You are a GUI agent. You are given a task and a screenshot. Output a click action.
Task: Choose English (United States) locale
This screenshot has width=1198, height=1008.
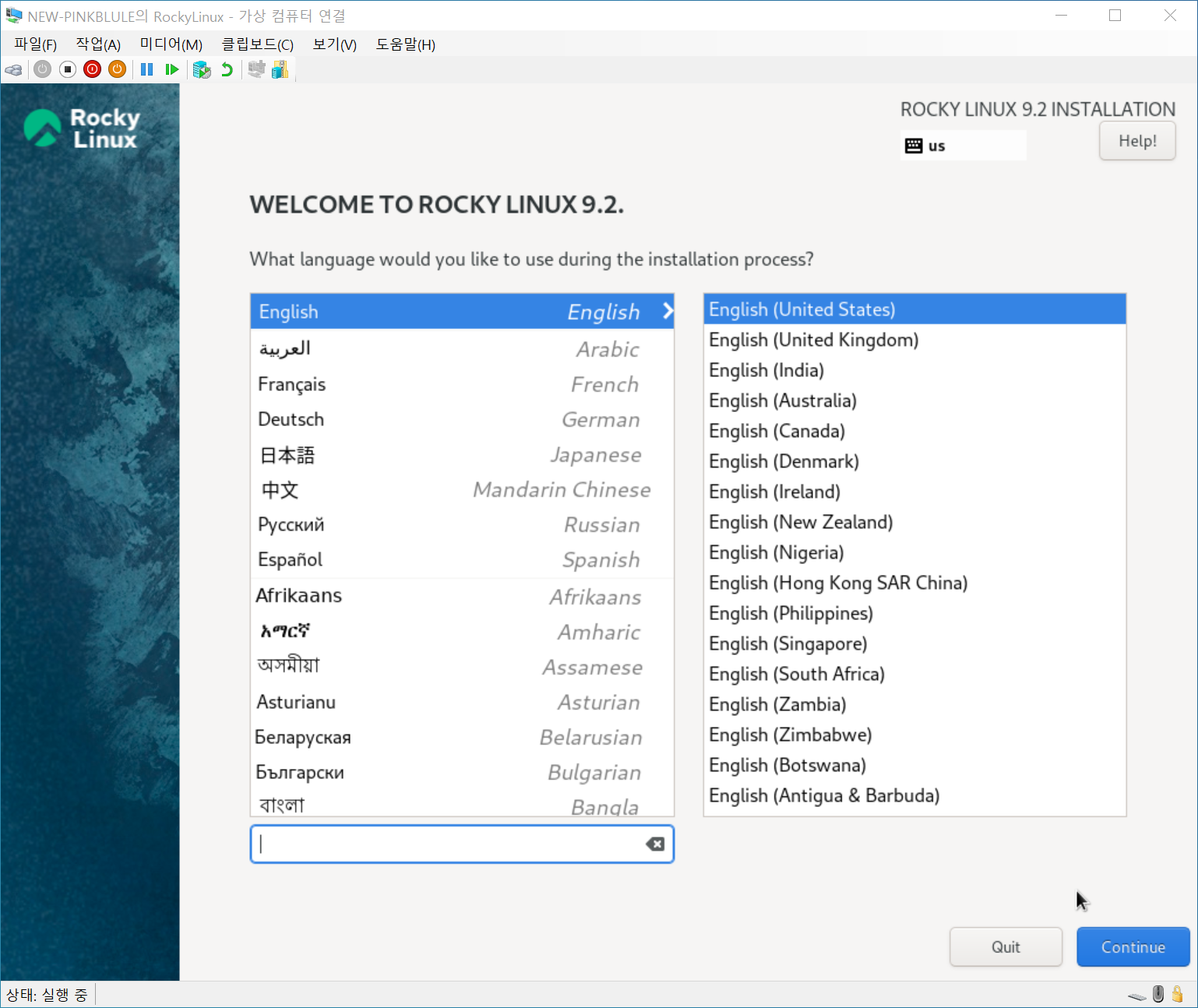(914, 309)
